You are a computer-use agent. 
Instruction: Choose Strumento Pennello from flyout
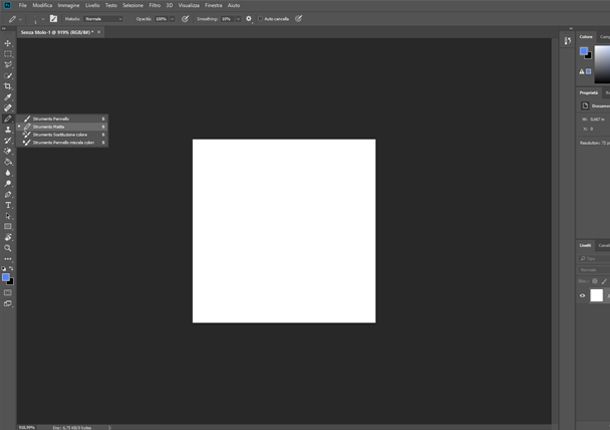point(63,119)
